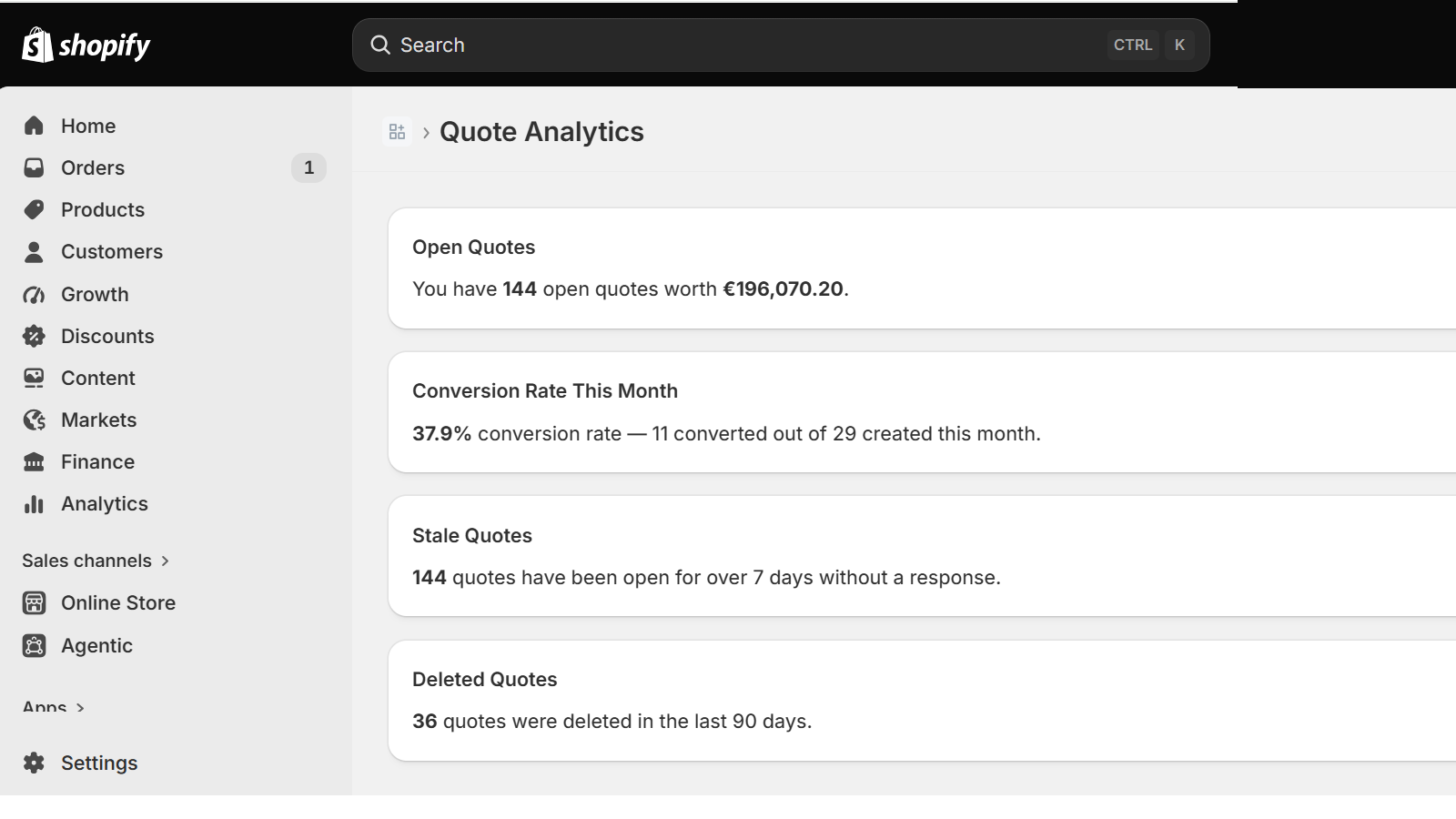This screenshot has width=1456, height=819.
Task: Open Discounts badge icon
Action: pyautogui.click(x=34, y=336)
